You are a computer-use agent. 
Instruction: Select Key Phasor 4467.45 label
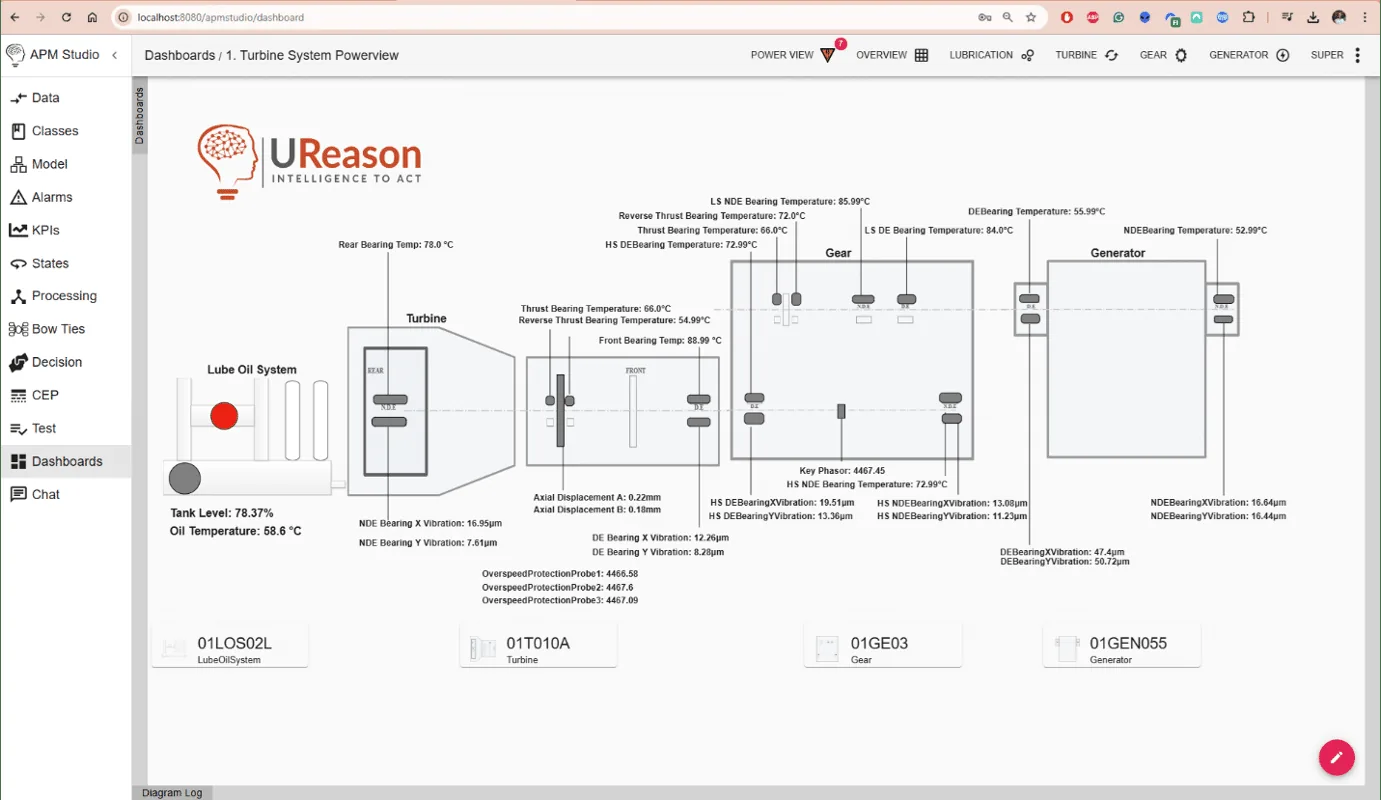point(842,471)
